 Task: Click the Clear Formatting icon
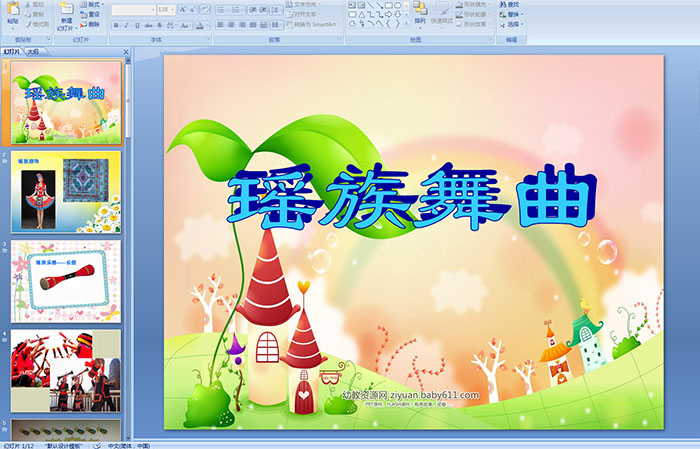click(x=204, y=9)
